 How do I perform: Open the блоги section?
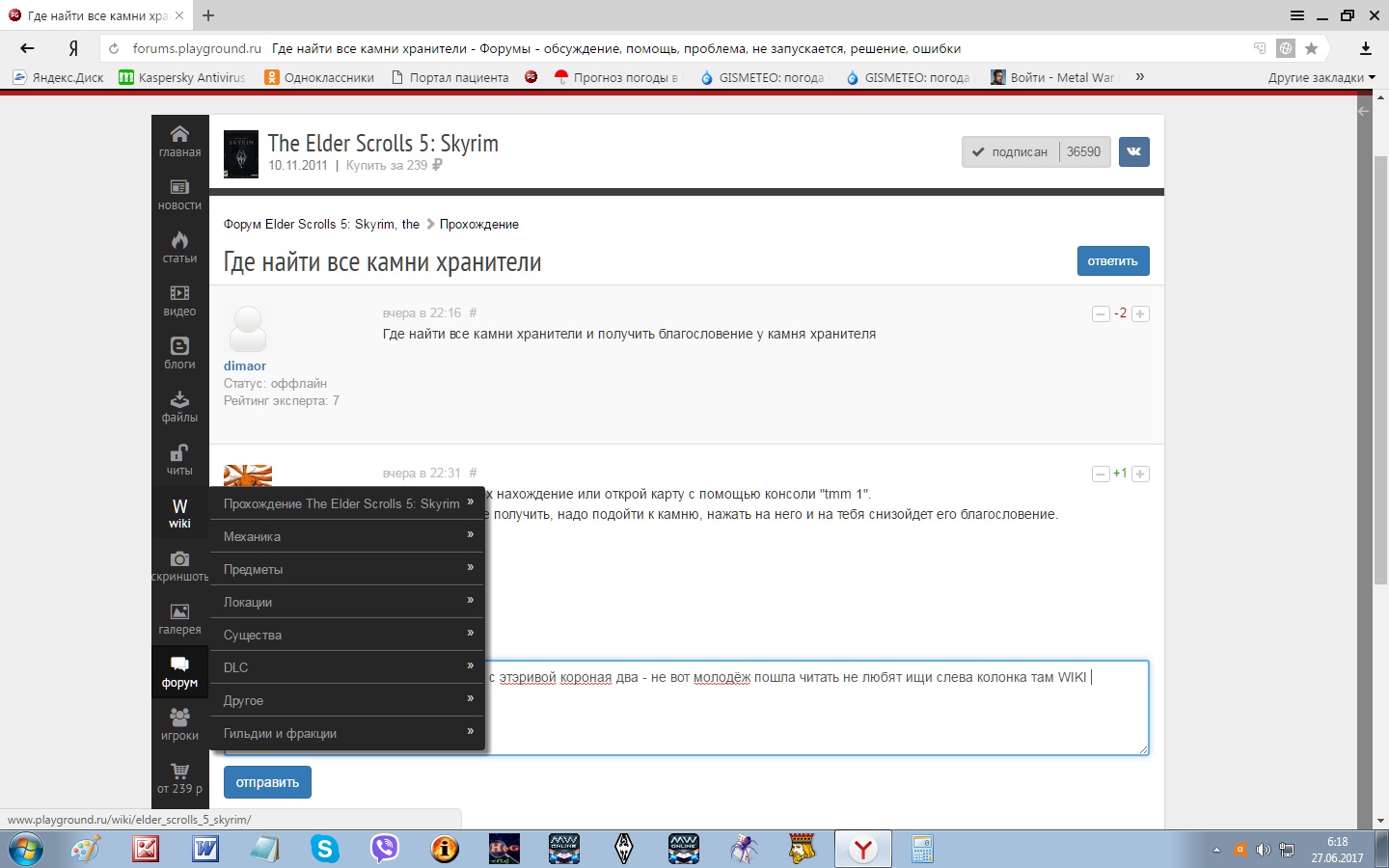coord(179,353)
